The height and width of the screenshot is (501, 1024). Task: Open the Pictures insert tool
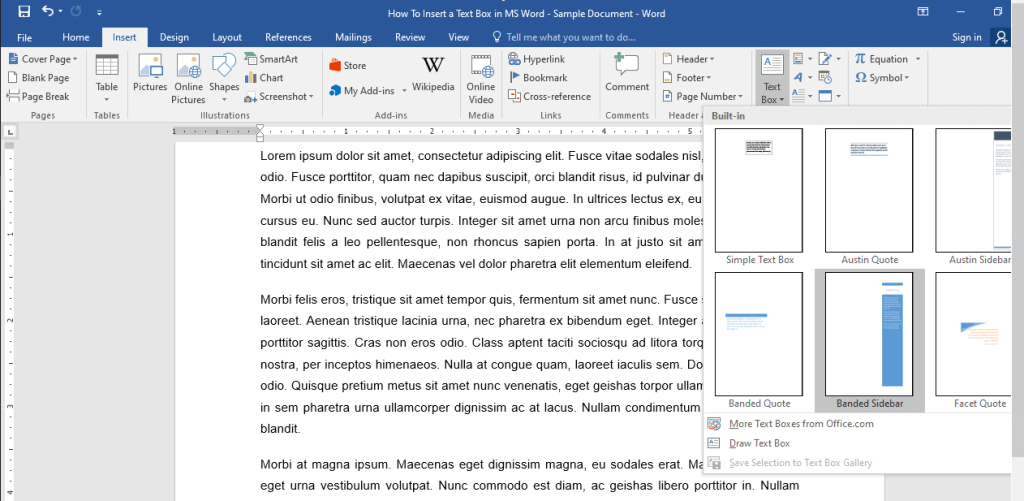coord(150,73)
